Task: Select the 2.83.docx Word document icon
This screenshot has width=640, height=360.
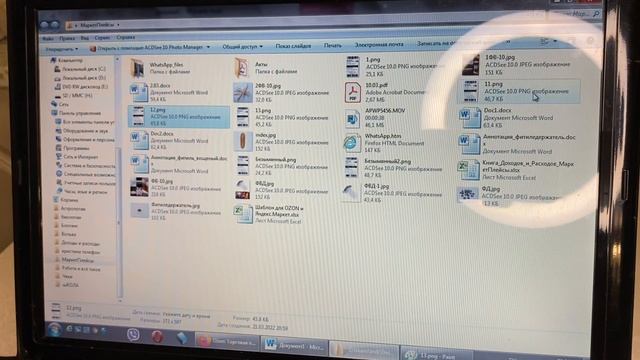Action: pos(139,92)
